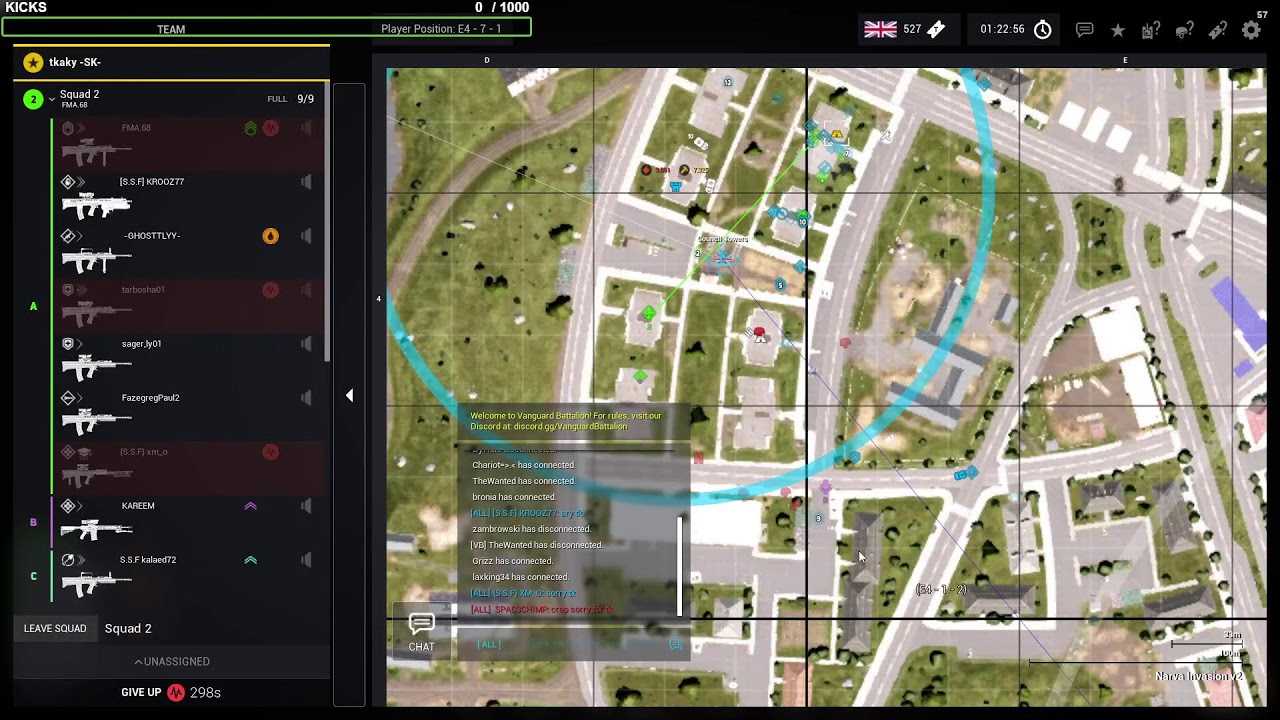Screen dimensions: 1280x720
Task: Collapse the Squad 2 list chevron
Action: click(x=52, y=99)
